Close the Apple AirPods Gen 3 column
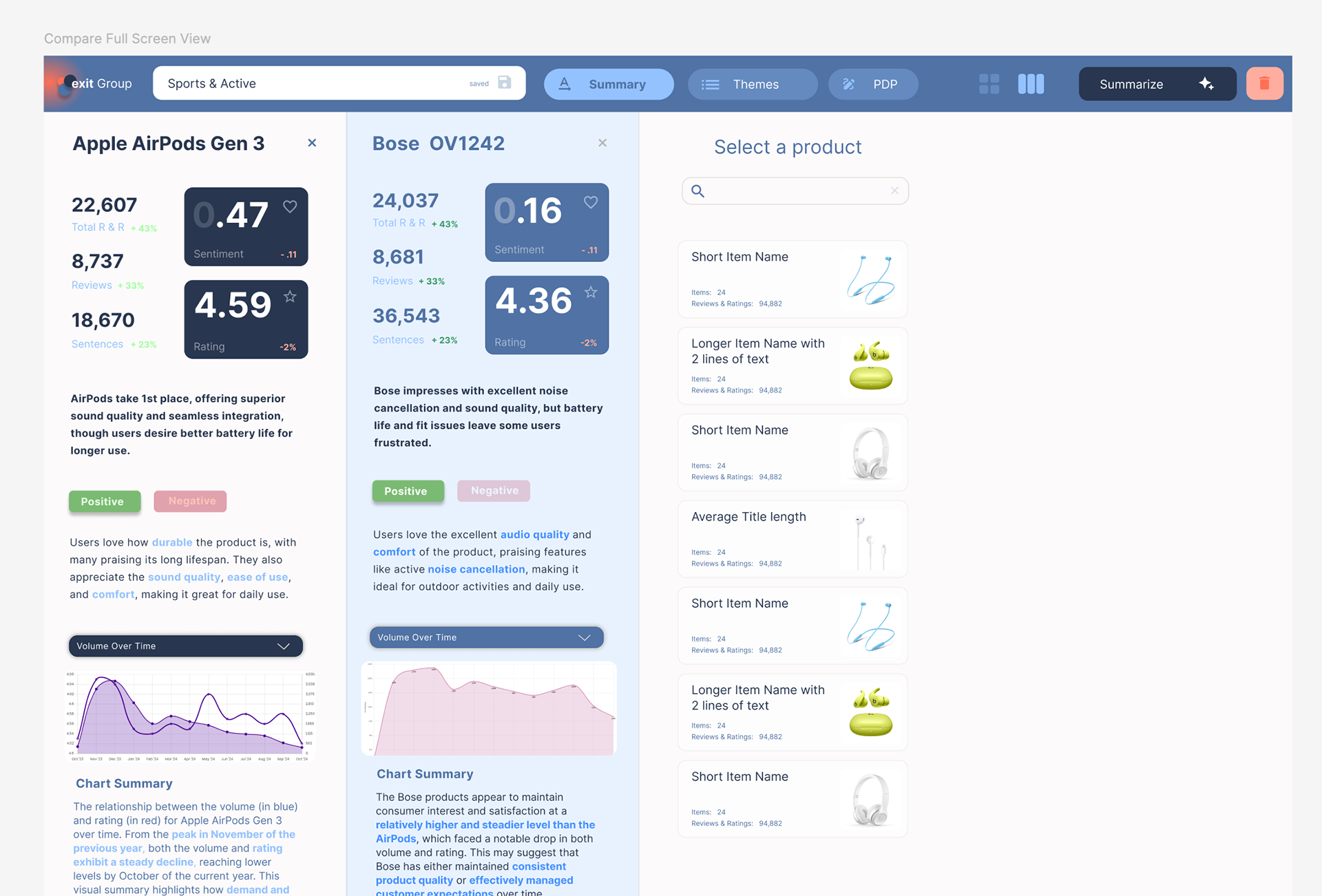1322x896 pixels. point(312,142)
